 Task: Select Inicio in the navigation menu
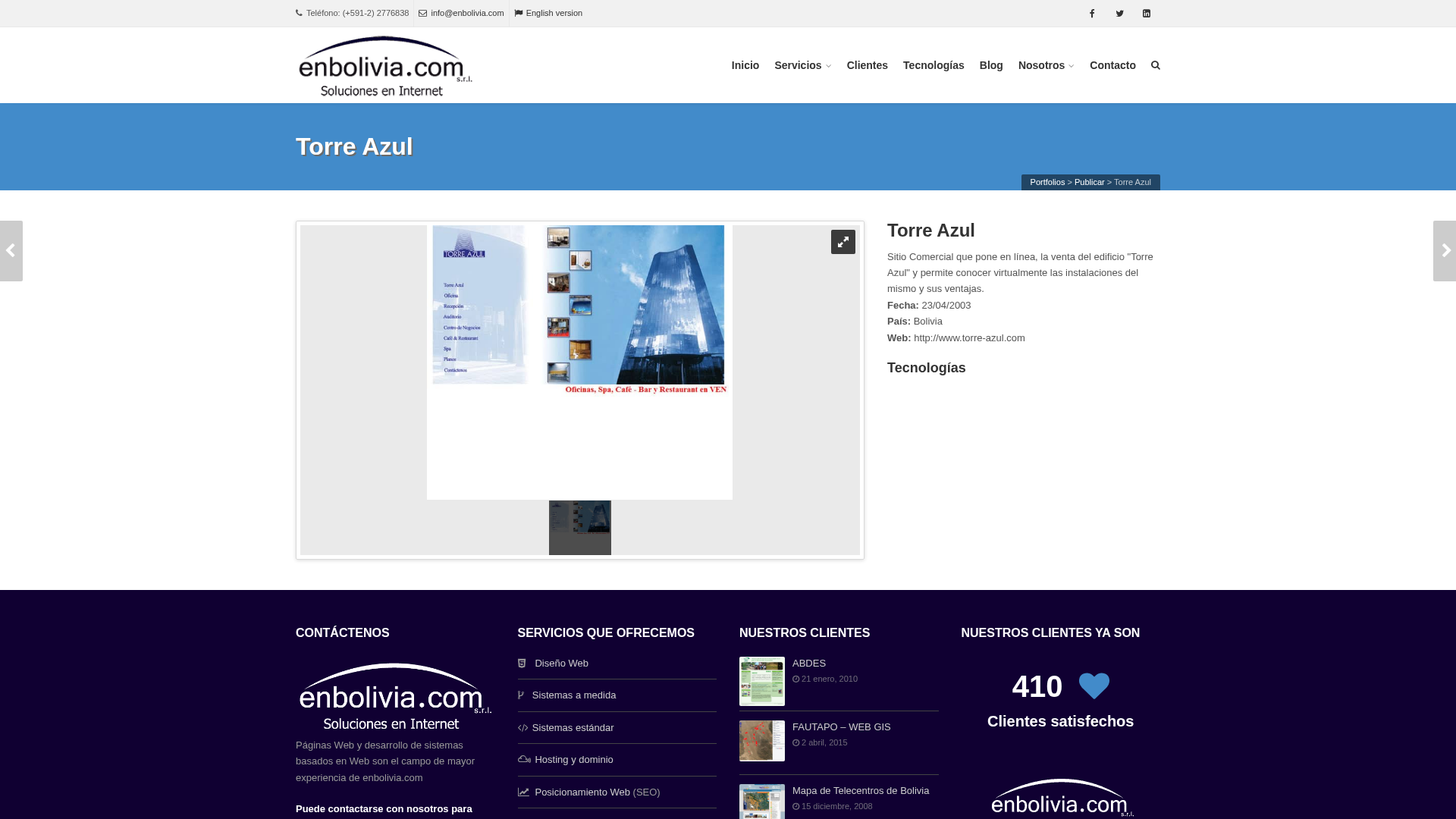(745, 65)
